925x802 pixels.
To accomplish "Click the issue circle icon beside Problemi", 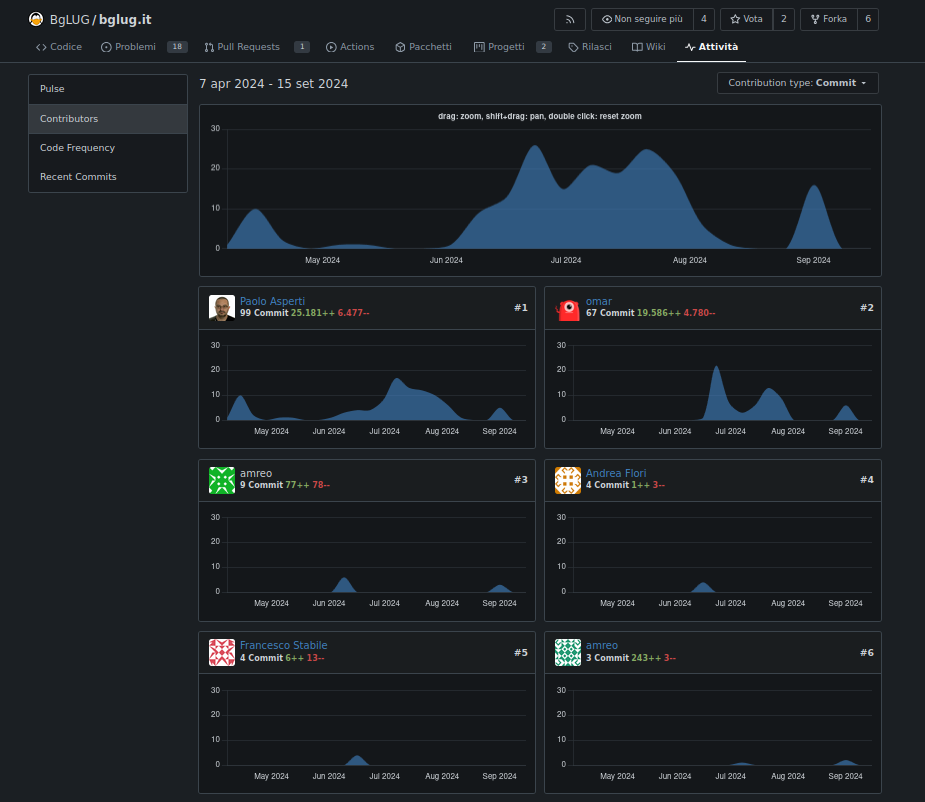I will click(106, 47).
